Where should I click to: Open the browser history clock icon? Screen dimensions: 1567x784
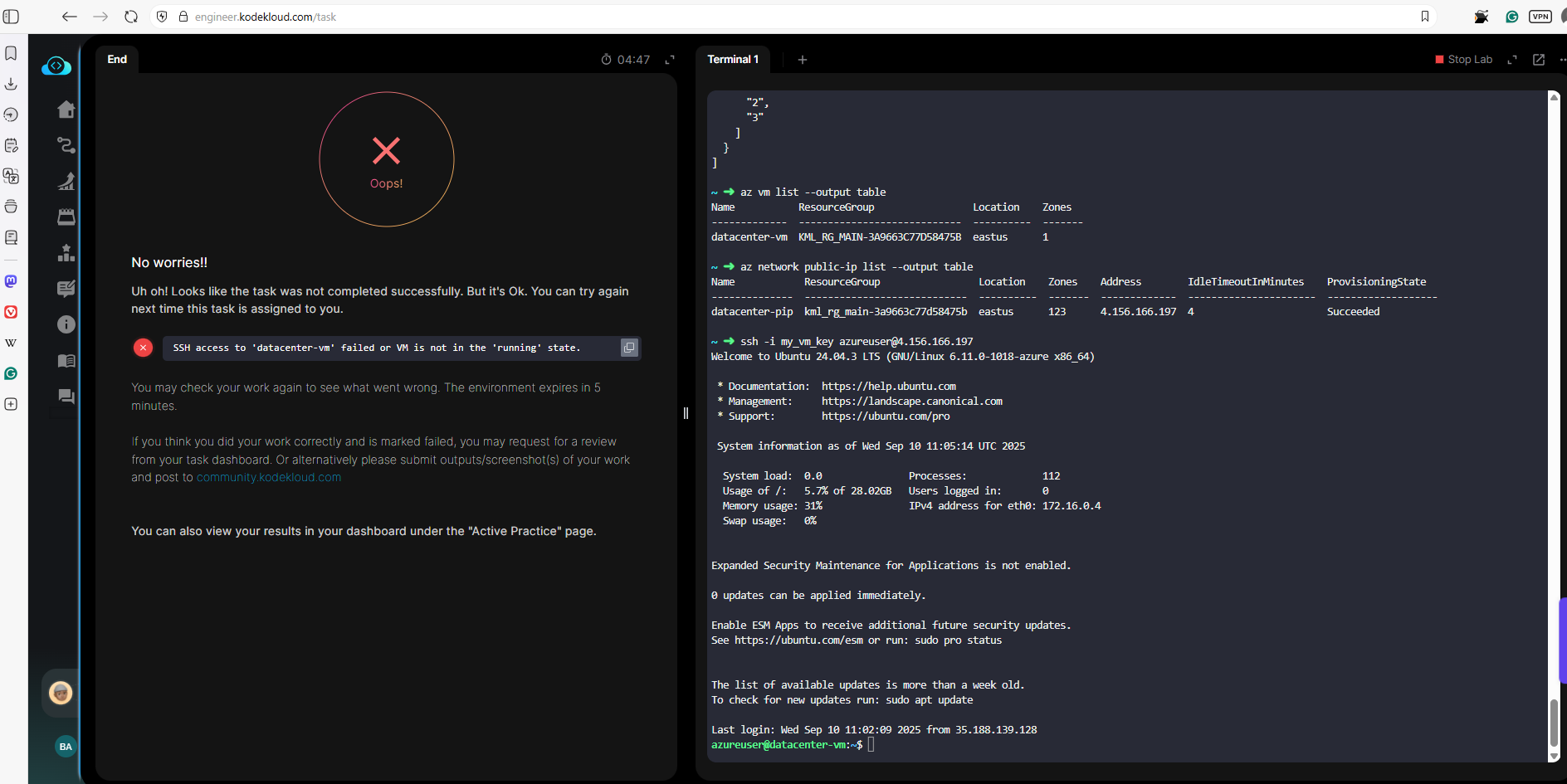pos(11,114)
